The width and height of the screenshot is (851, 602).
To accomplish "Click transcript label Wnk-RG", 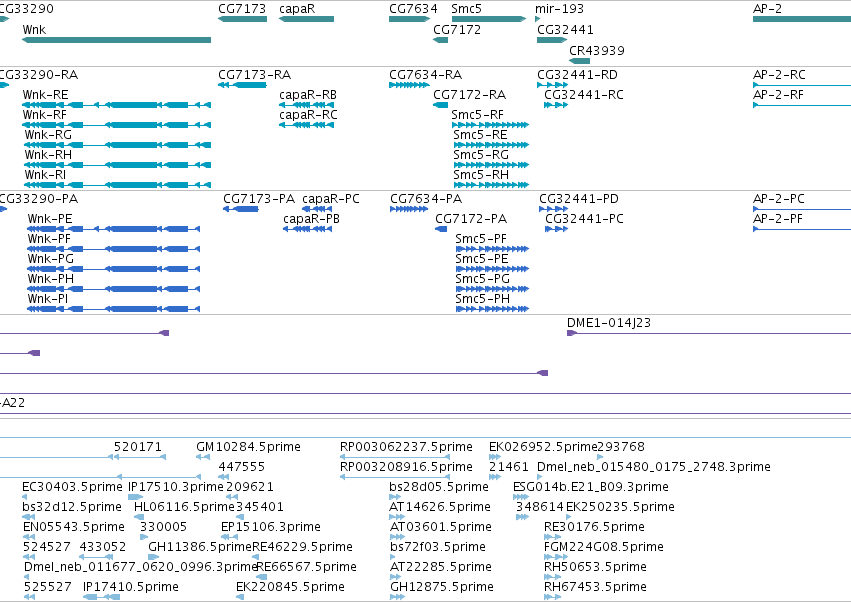I will (x=48, y=135).
